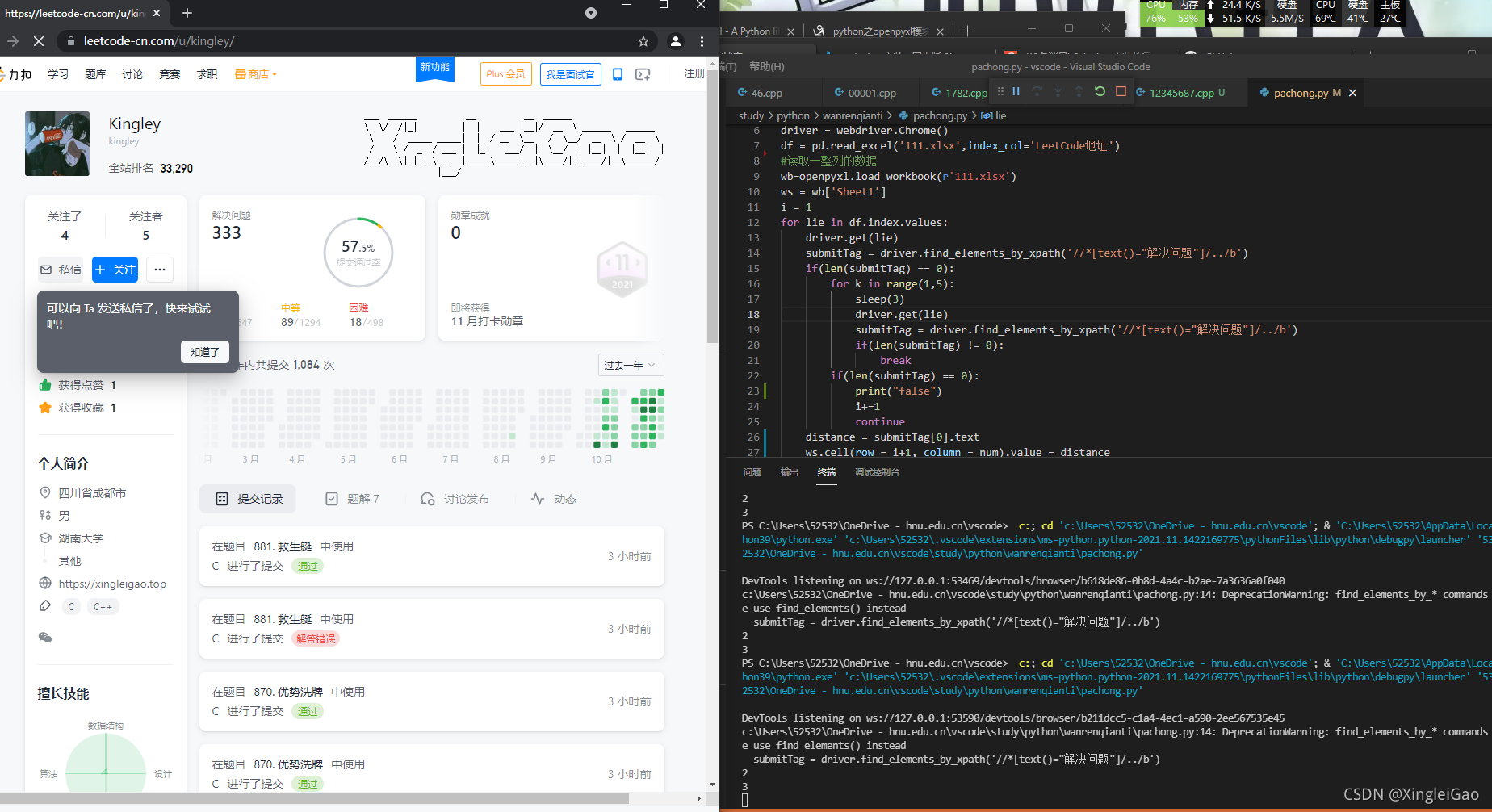Click the Step Over debug icon
Viewport: 1492px width, 812px height.
point(1037,91)
